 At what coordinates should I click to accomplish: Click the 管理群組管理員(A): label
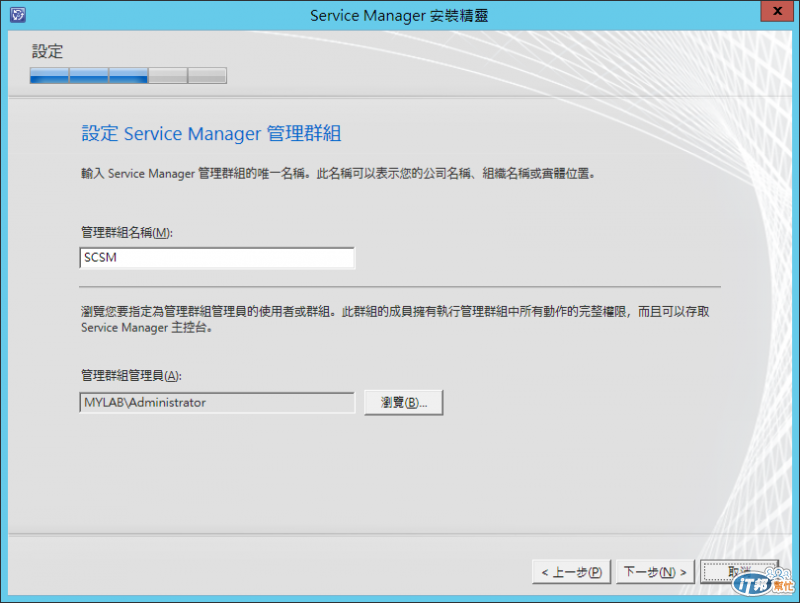tap(131, 376)
